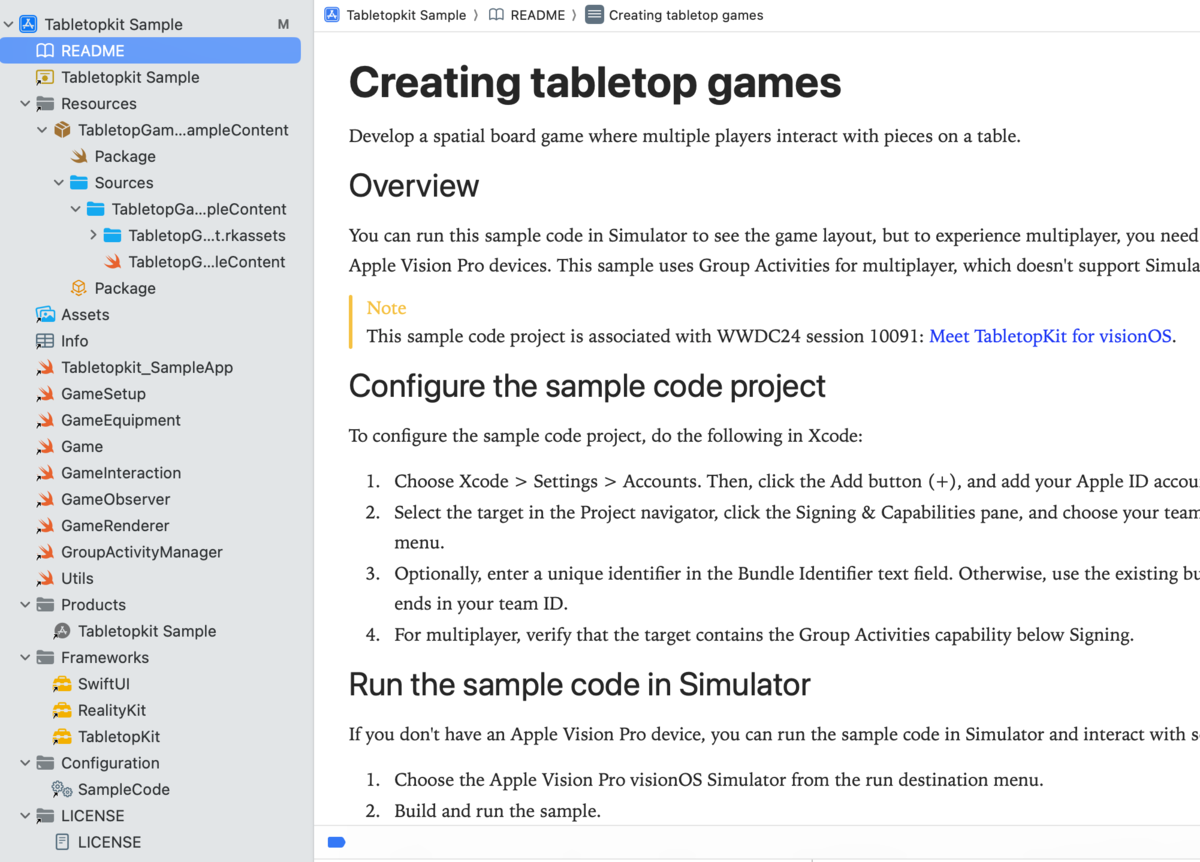Click the swift icon of Tabletopkit_SampleApp
Screen dimensions: 1200x862
click(44, 368)
